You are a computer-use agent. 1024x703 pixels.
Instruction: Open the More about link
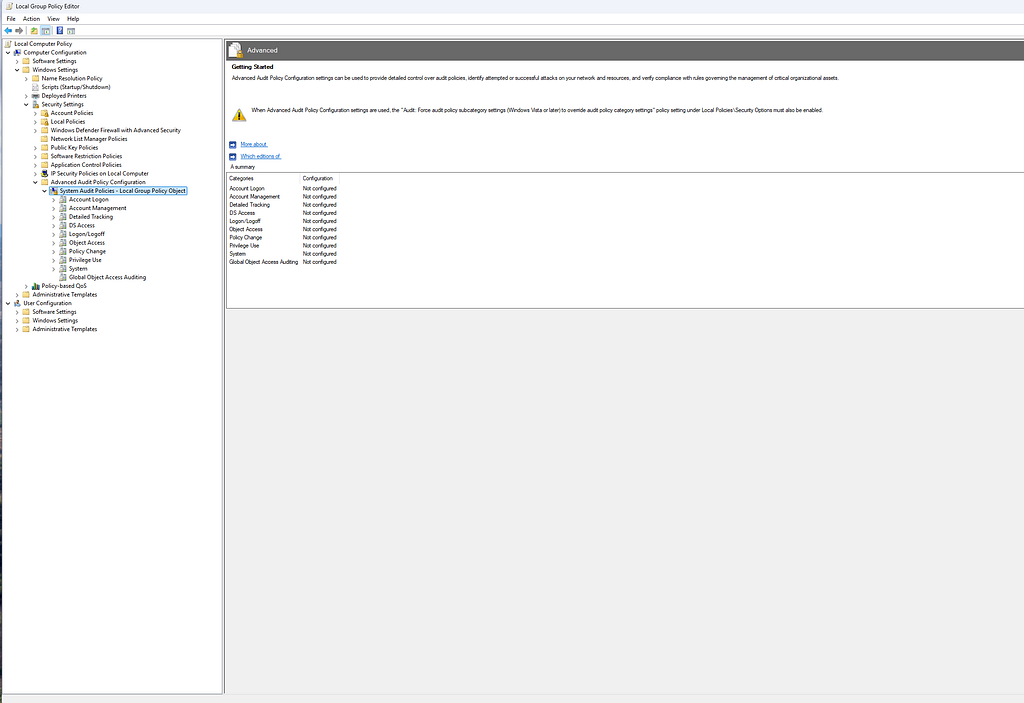pyautogui.click(x=253, y=144)
